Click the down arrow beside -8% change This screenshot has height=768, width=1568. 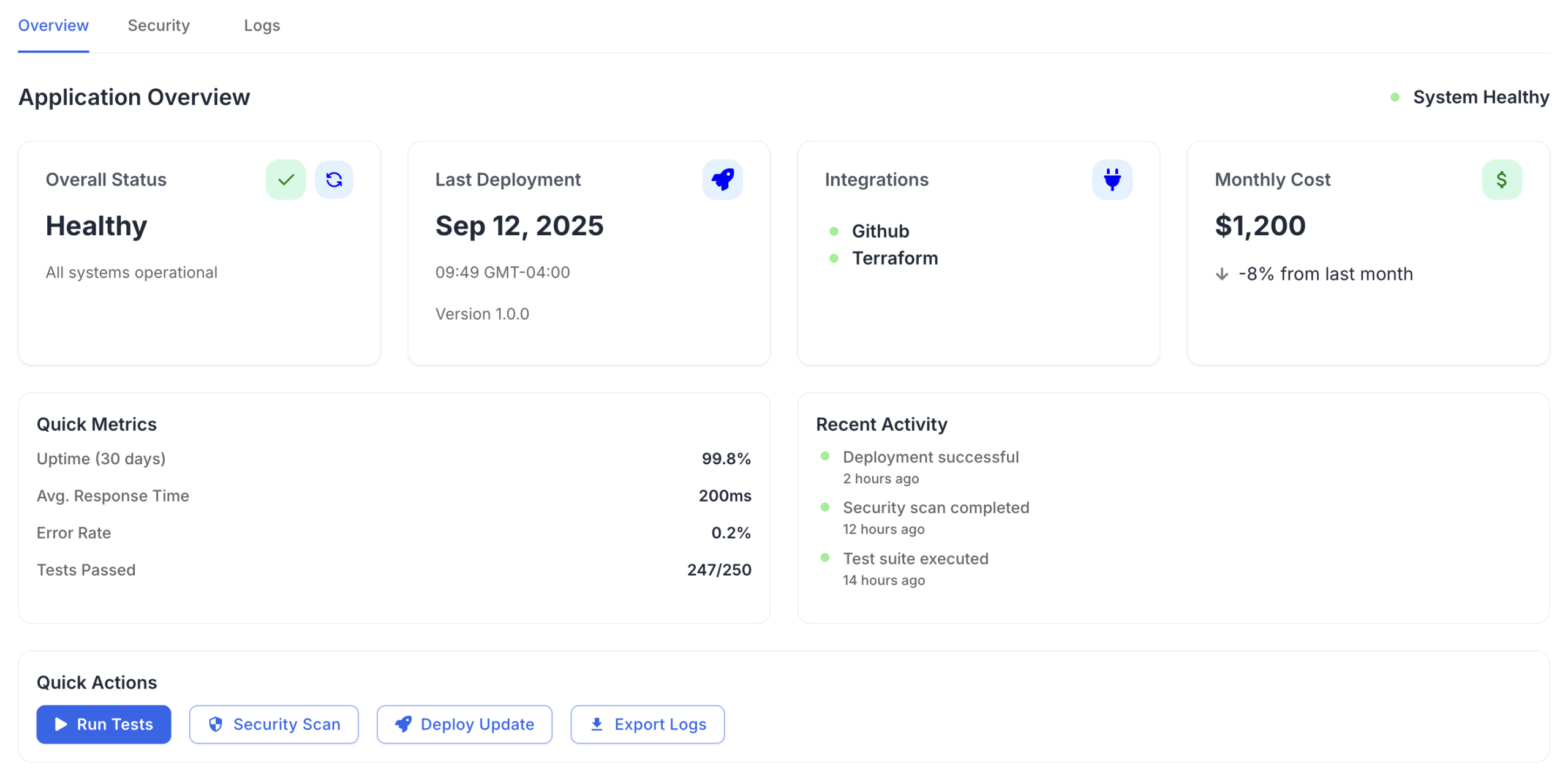(1221, 274)
